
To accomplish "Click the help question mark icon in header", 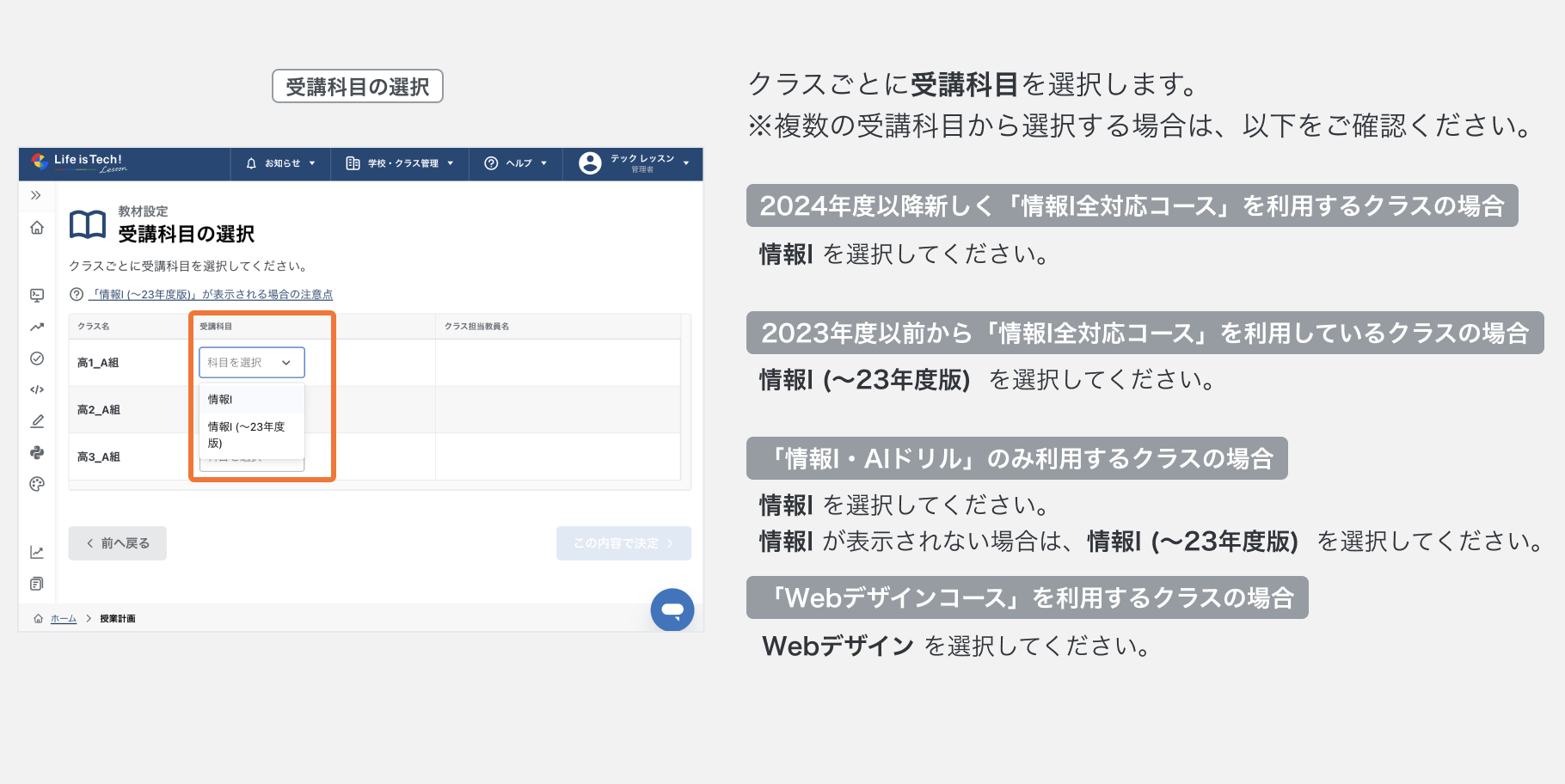I will (491, 163).
